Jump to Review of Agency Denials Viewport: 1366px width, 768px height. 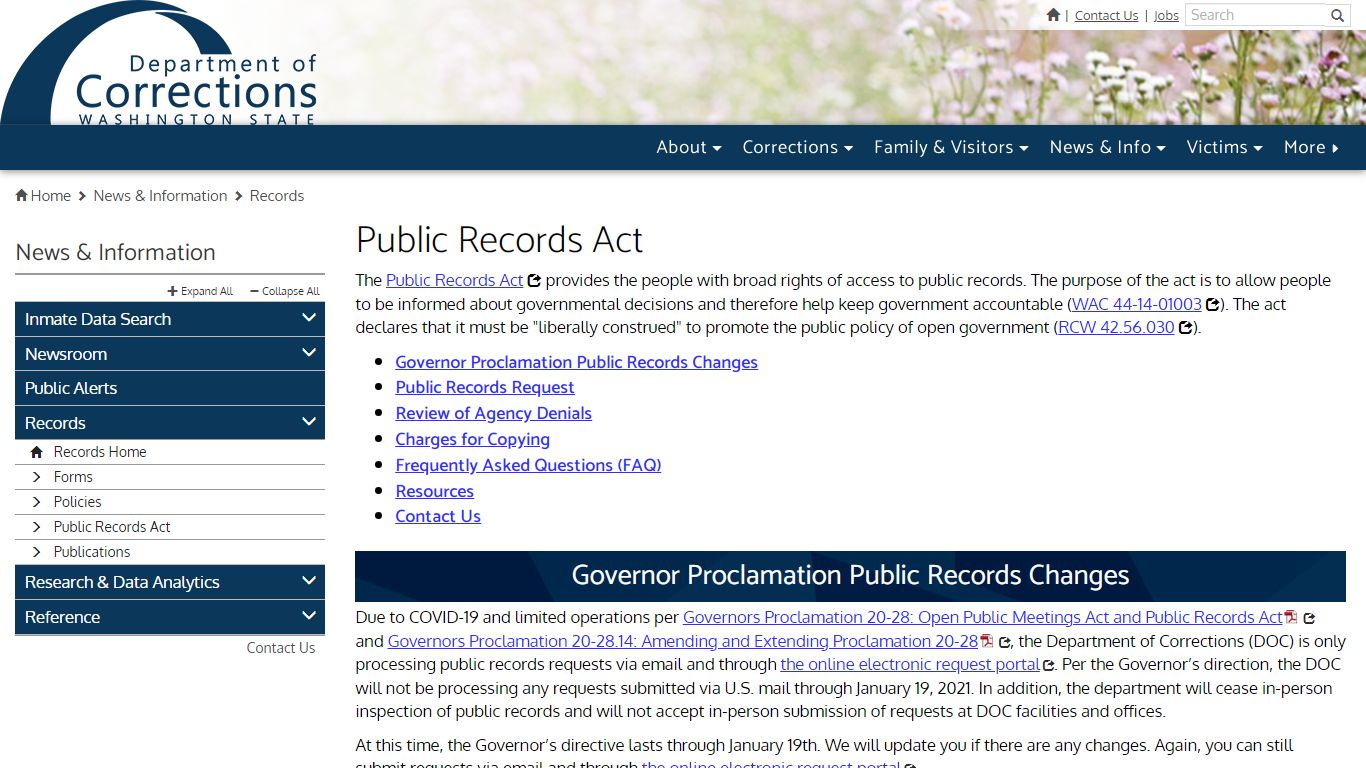pyautogui.click(x=493, y=413)
